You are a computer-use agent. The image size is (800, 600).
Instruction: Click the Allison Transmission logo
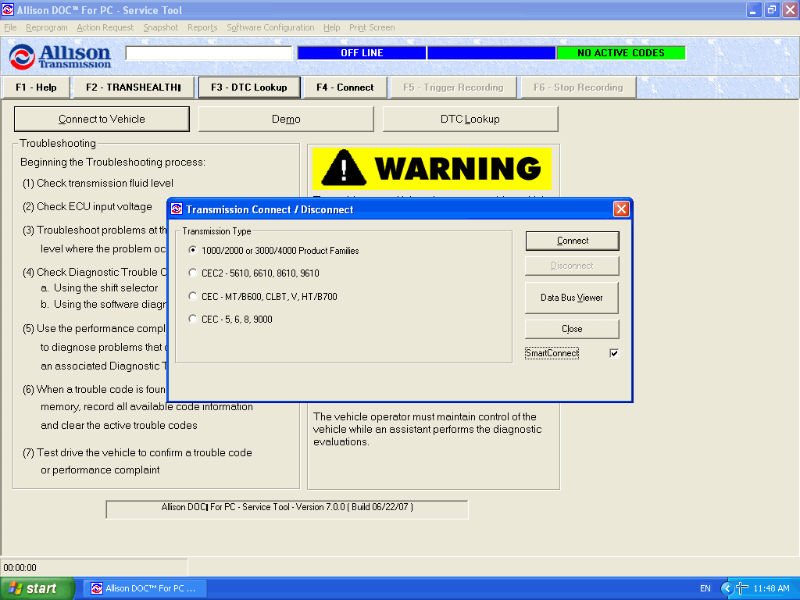(x=60, y=55)
